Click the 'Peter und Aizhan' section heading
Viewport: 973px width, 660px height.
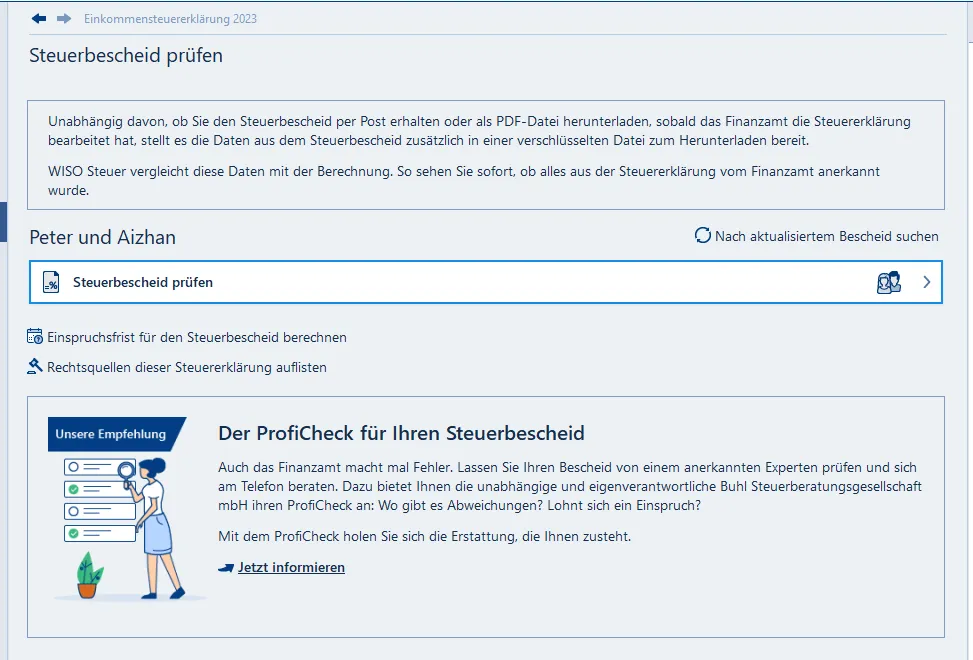[102, 237]
